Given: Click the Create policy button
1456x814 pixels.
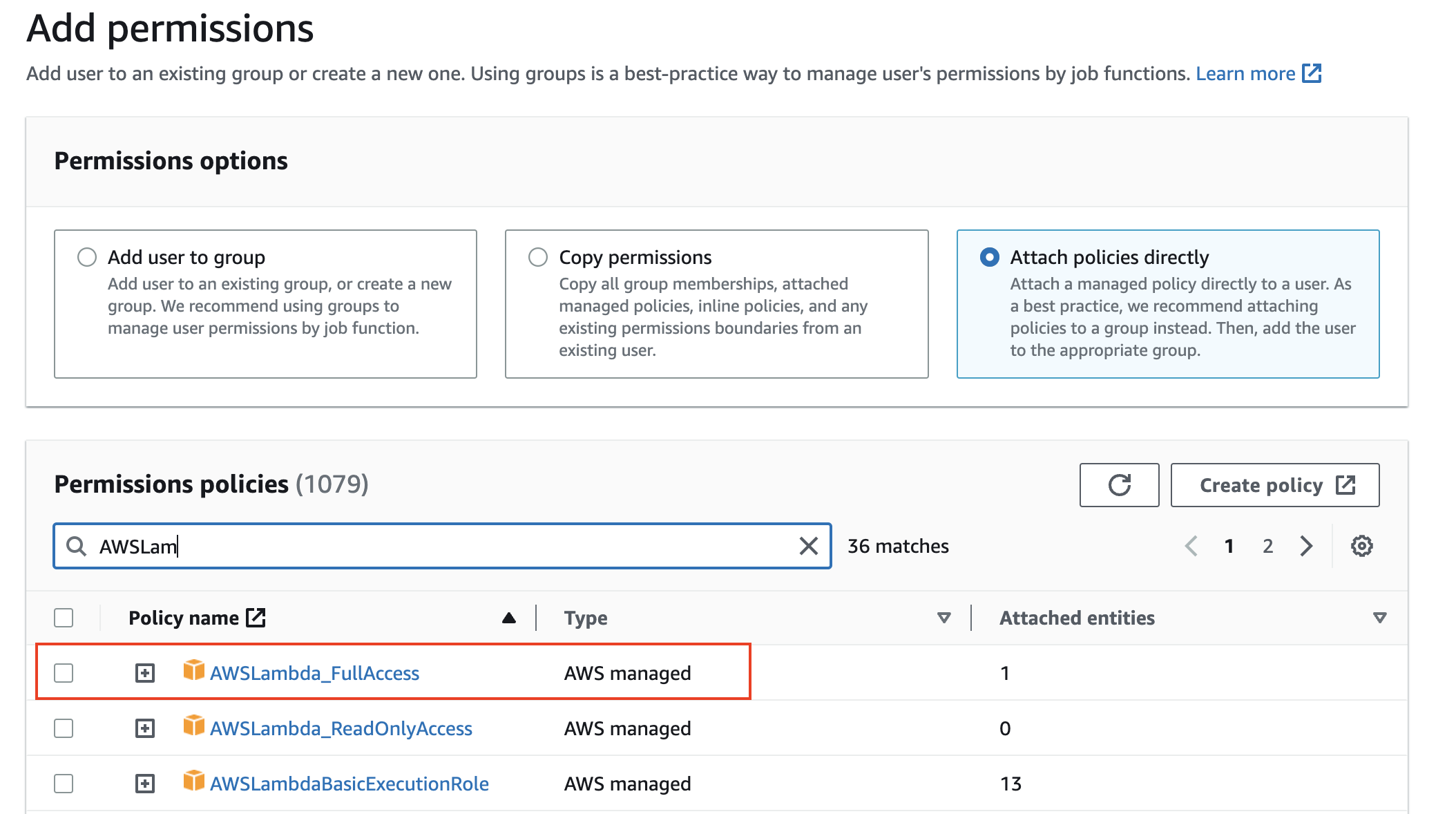Looking at the screenshot, I should 1274,485.
